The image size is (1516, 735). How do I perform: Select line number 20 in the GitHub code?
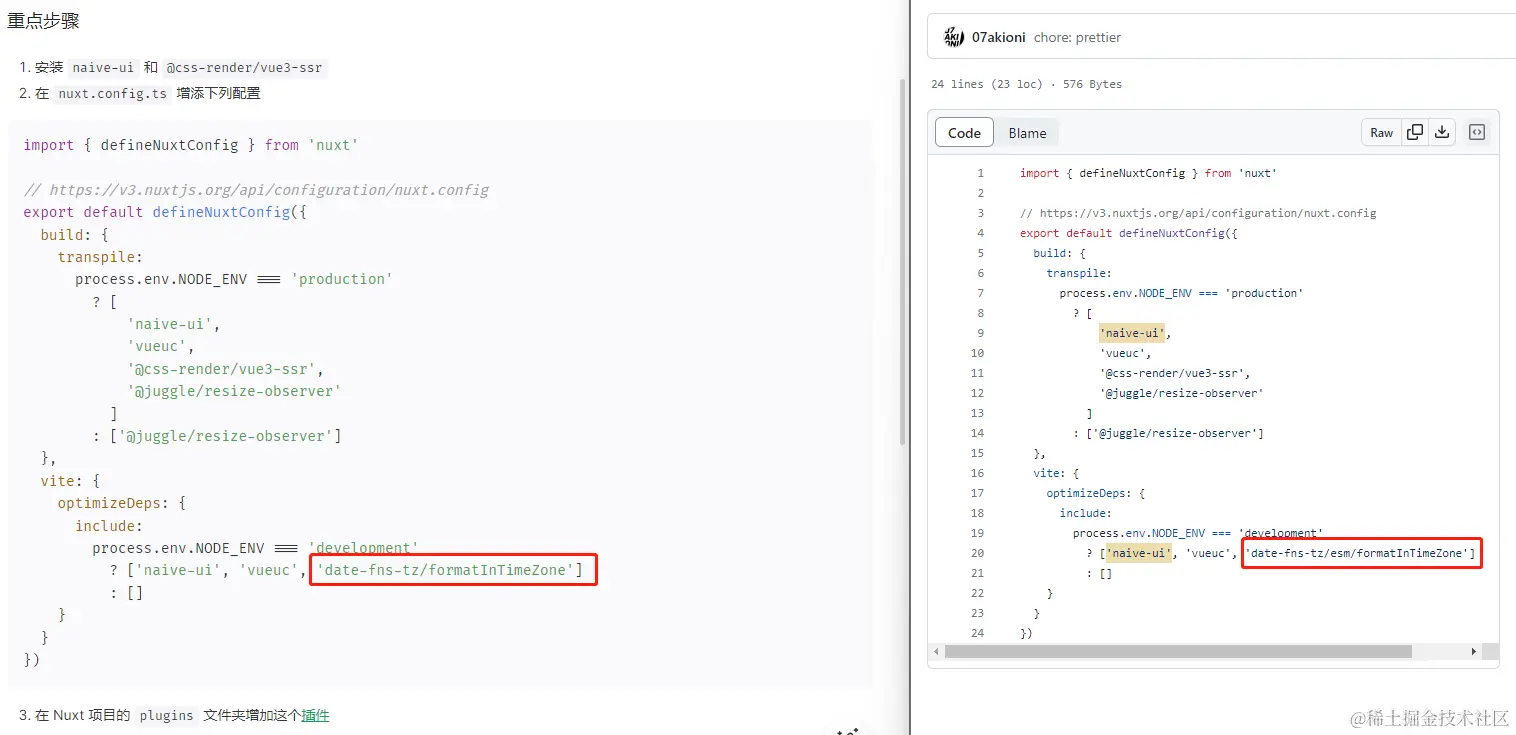[x=977, y=553]
